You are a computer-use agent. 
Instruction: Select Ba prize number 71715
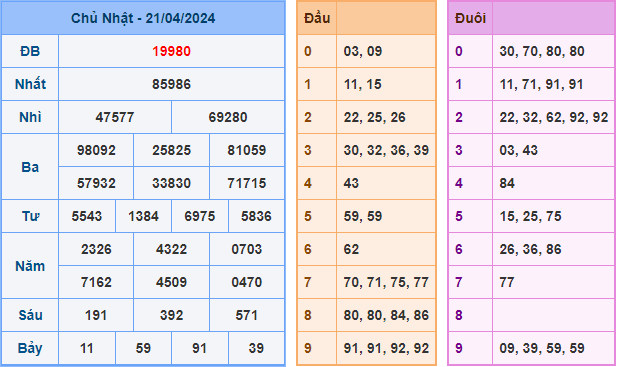[247, 183]
